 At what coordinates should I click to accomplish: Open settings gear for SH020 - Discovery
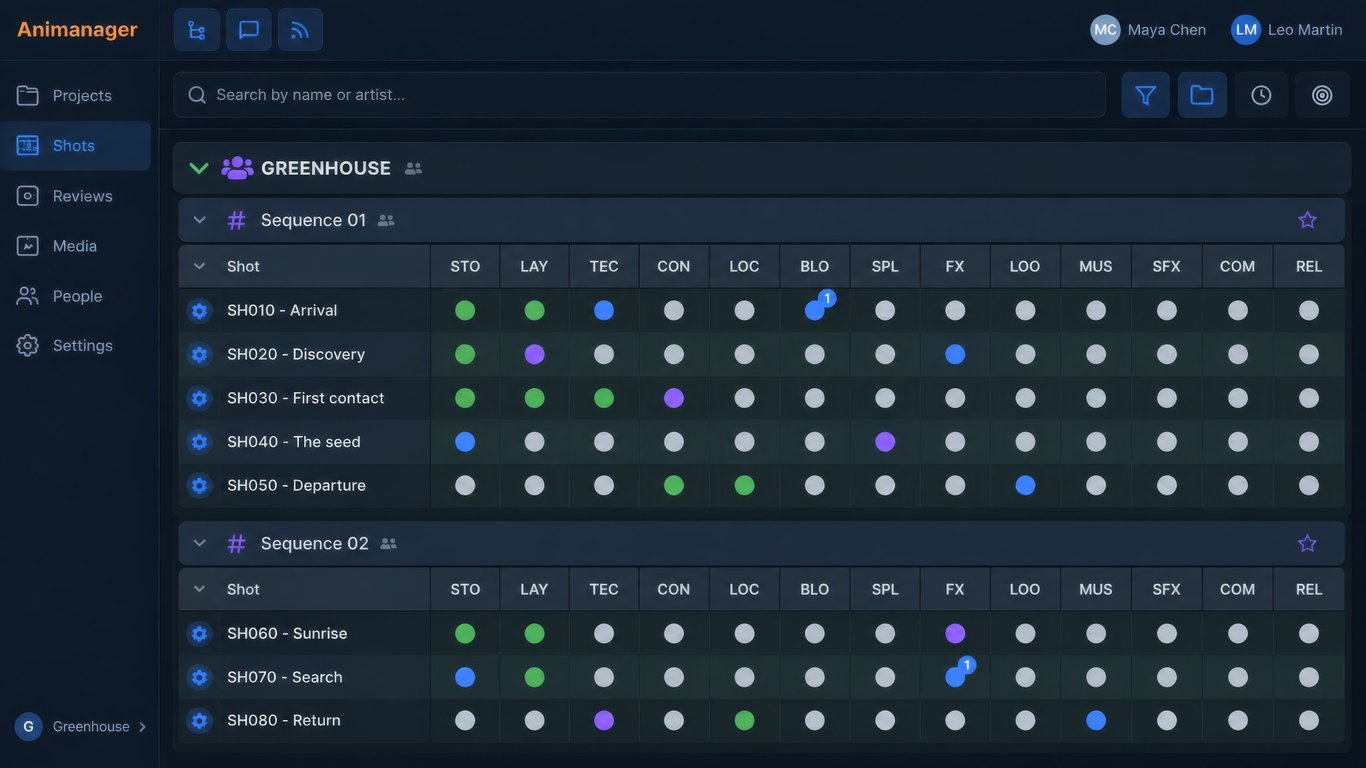point(200,355)
